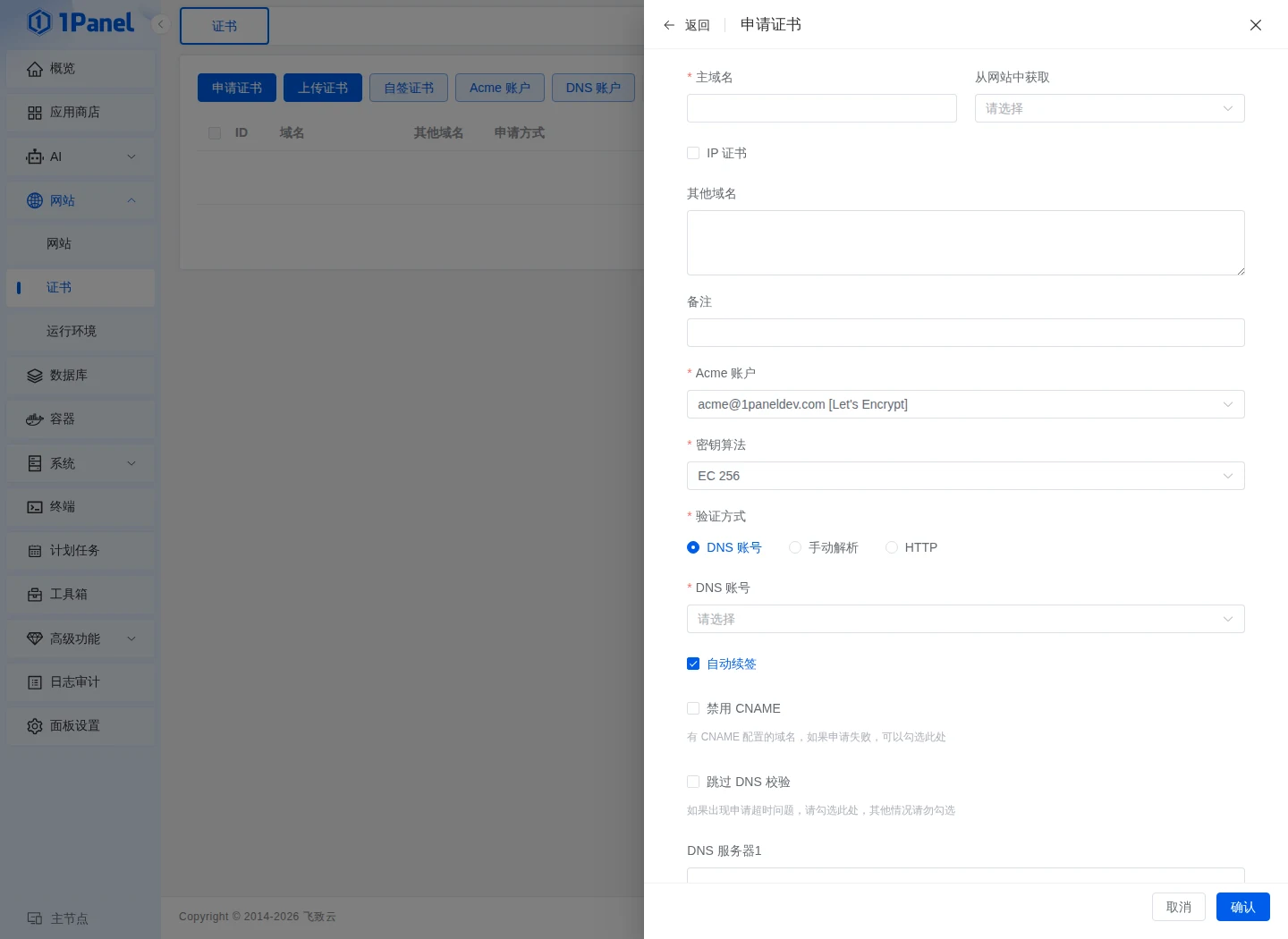Click the scheduled tasks calendar icon

[35, 551]
